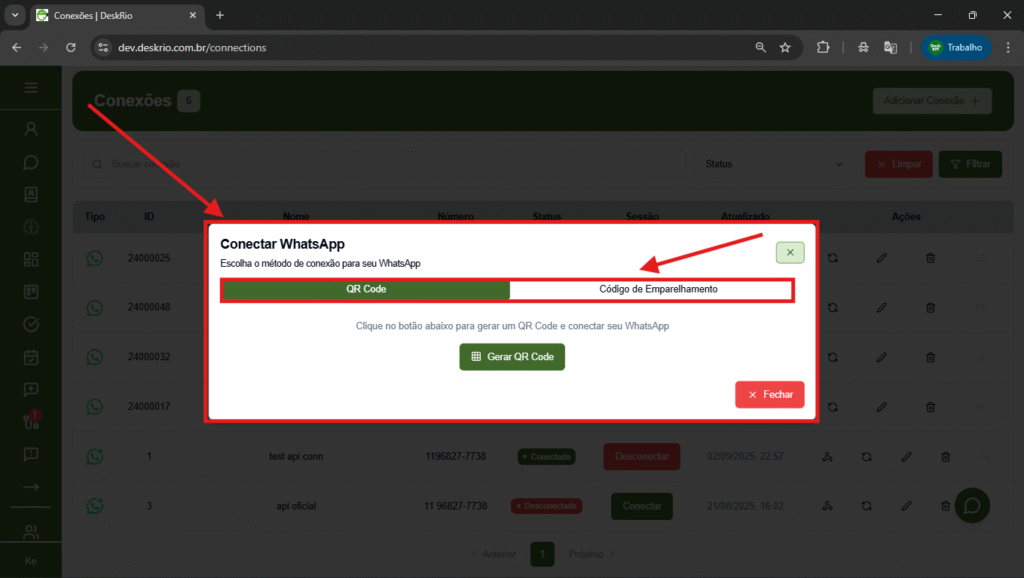Select page 1 in pagination
The image size is (1024, 578).
(x=542, y=554)
